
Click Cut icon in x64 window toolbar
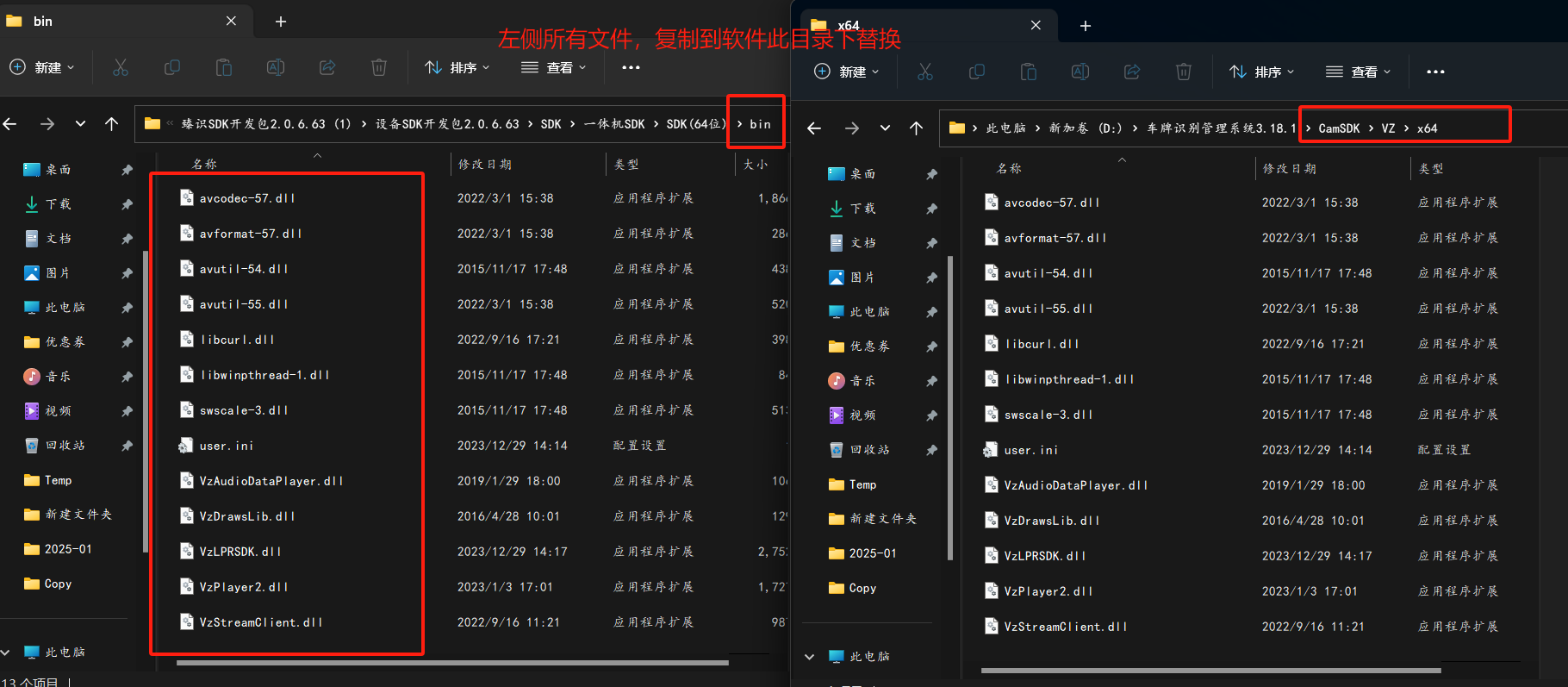click(925, 72)
